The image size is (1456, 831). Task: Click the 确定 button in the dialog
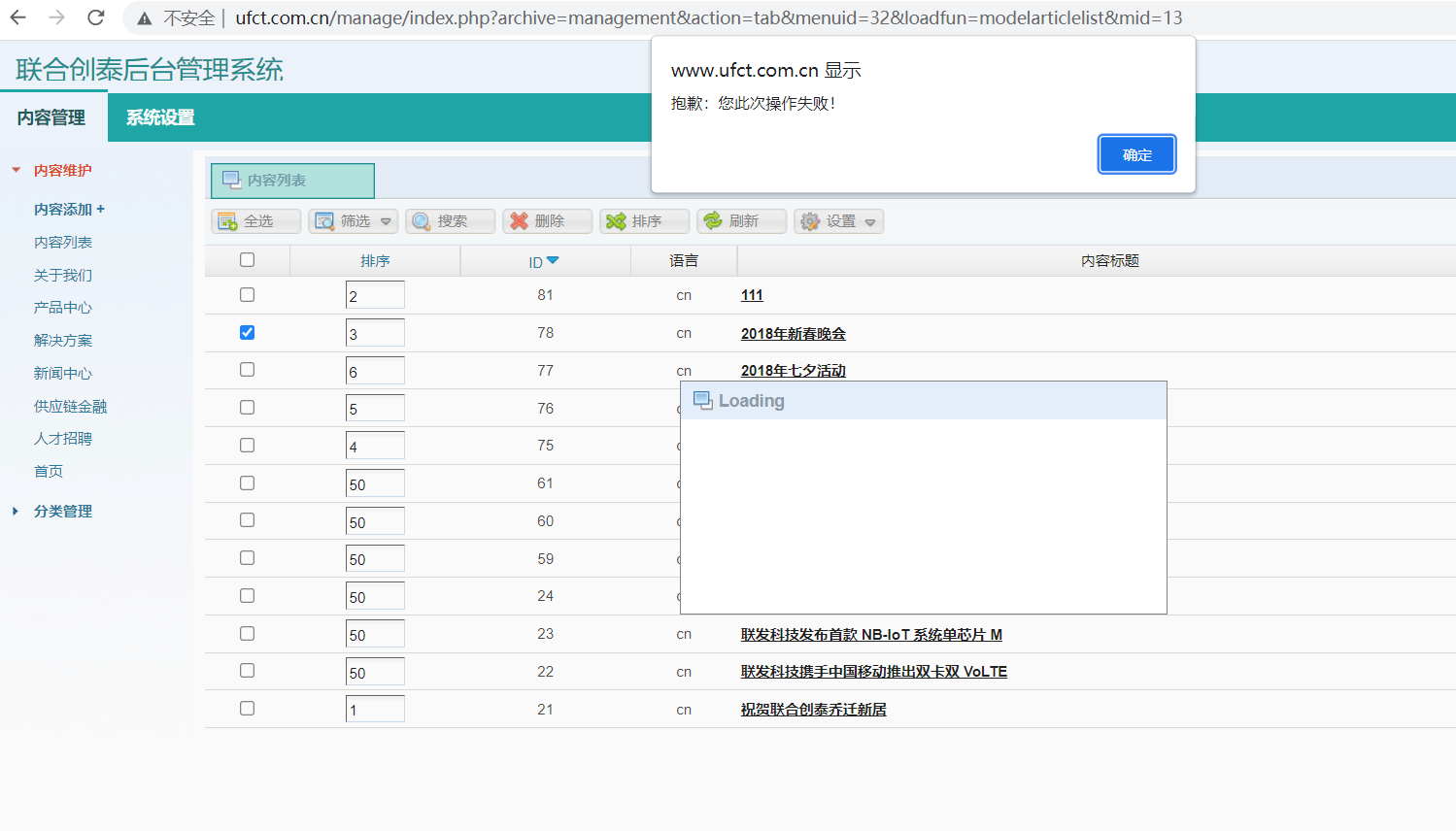tap(1136, 153)
